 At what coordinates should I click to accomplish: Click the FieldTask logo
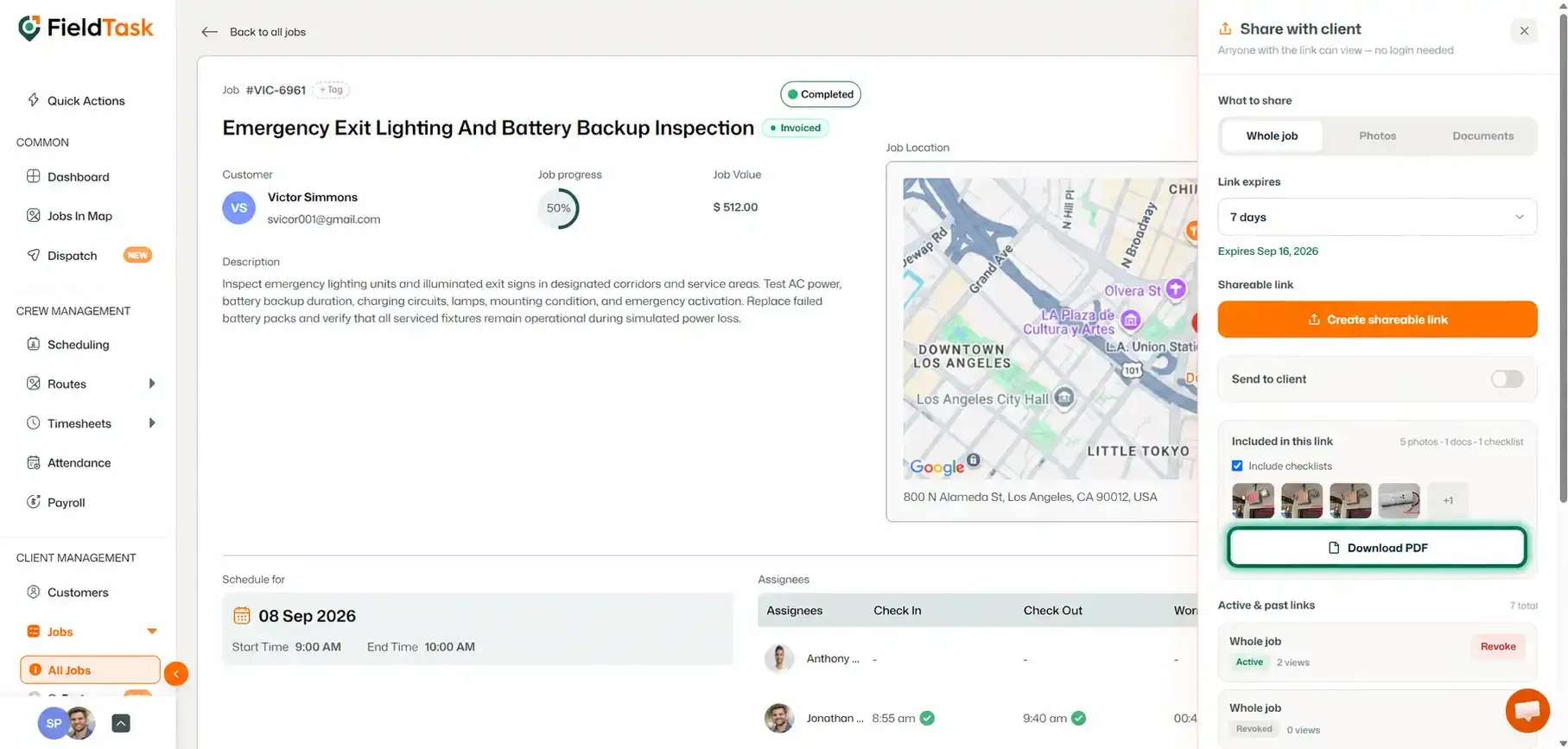point(86,28)
